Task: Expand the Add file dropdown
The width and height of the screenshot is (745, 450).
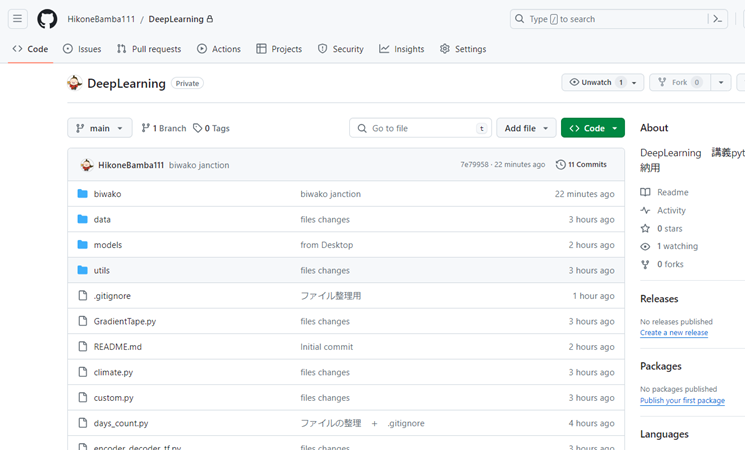Action: (526, 128)
